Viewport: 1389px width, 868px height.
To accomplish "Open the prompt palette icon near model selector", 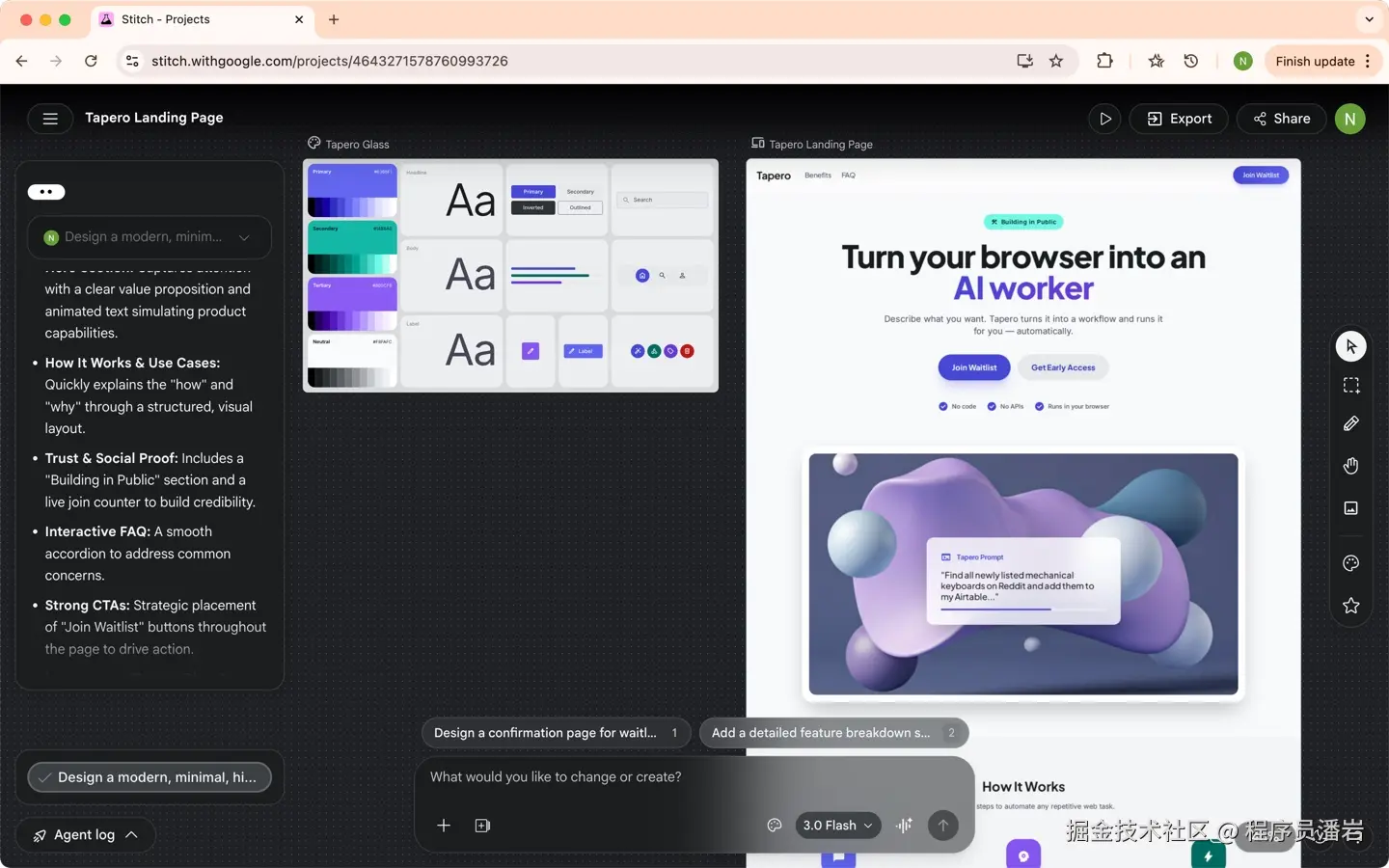I will click(774, 826).
